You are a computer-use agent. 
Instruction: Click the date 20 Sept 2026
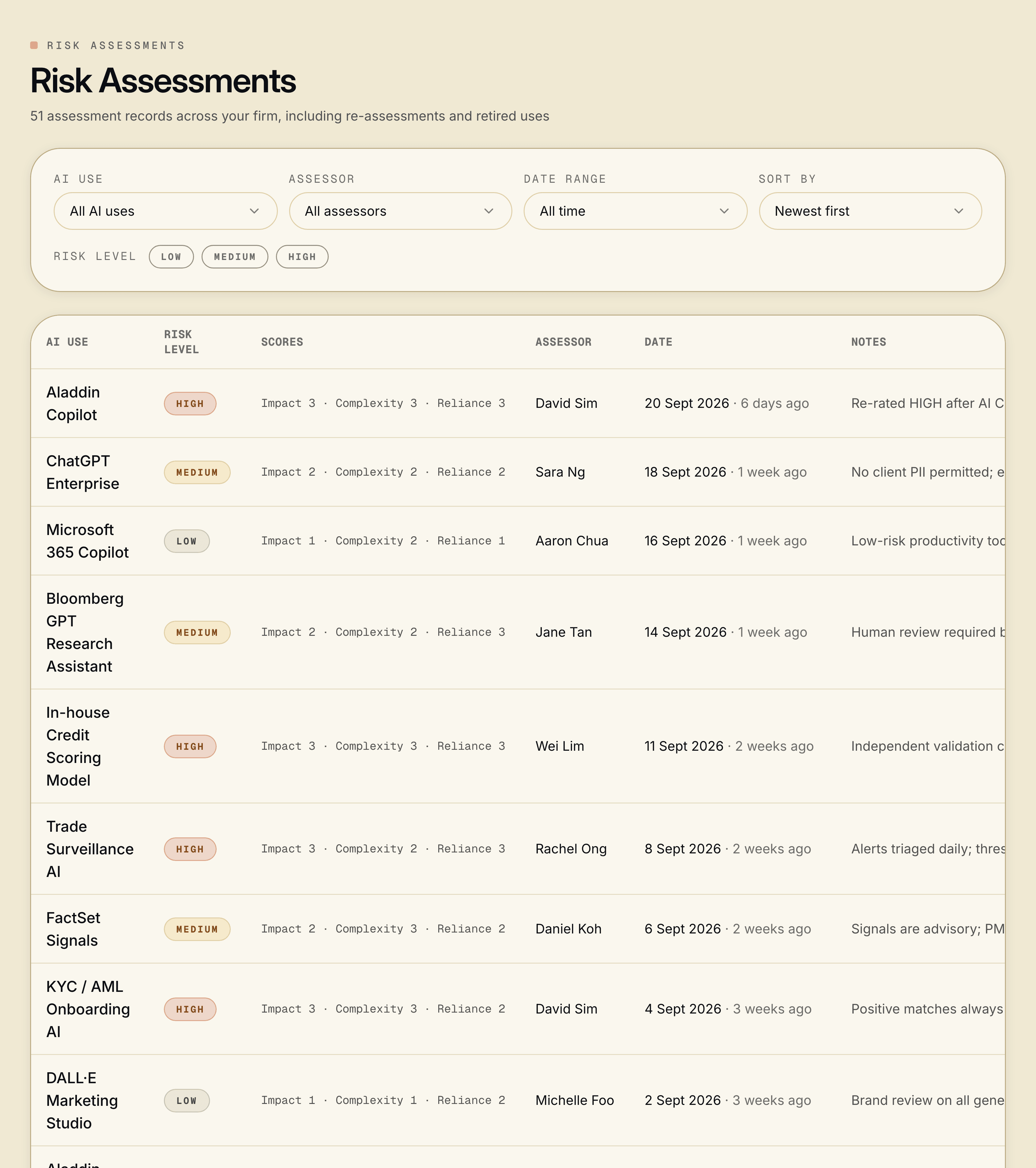[687, 403]
